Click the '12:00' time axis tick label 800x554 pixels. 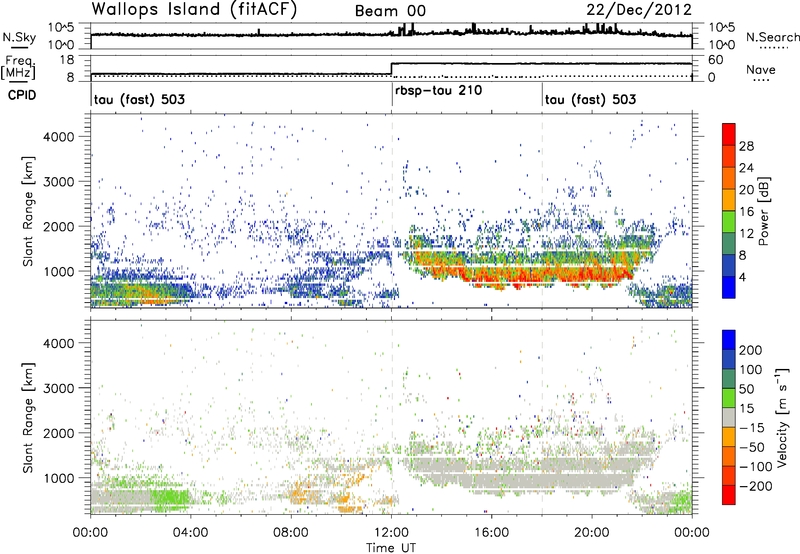[391, 533]
